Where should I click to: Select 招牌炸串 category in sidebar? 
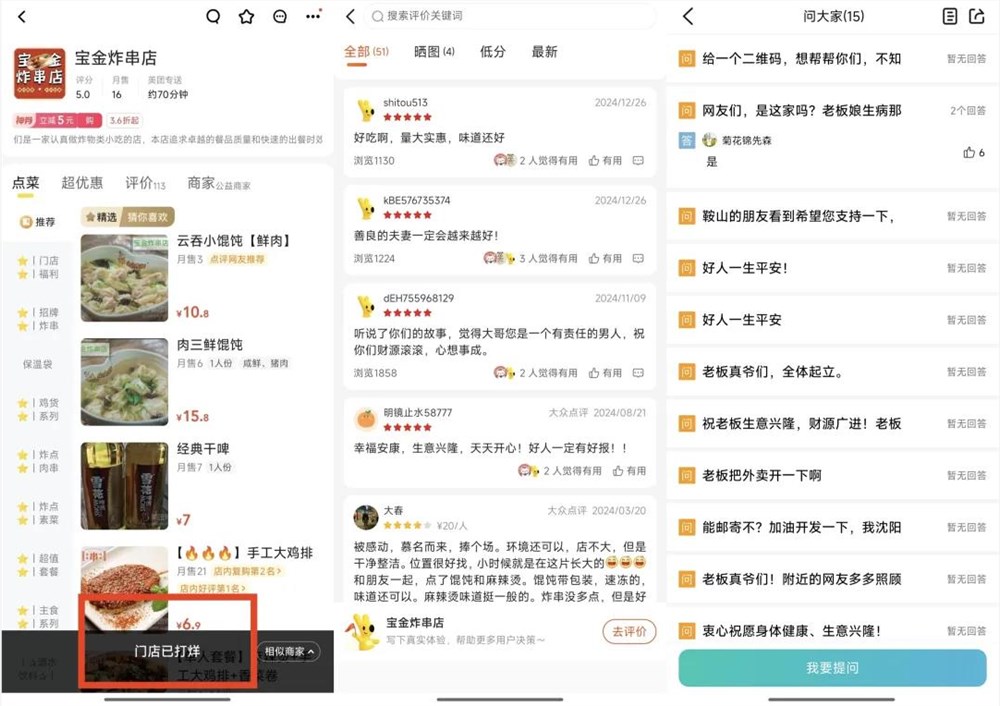[38, 319]
